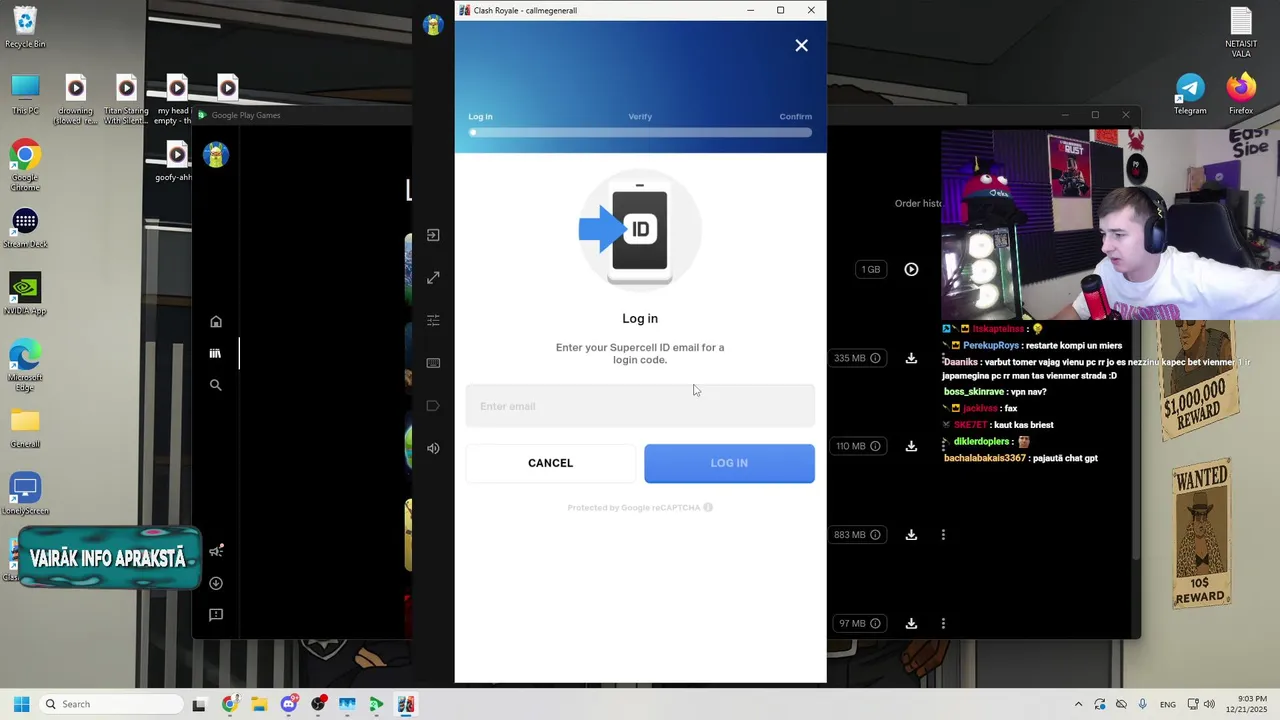Open the Windows Start button

pyautogui.click(x=21, y=704)
